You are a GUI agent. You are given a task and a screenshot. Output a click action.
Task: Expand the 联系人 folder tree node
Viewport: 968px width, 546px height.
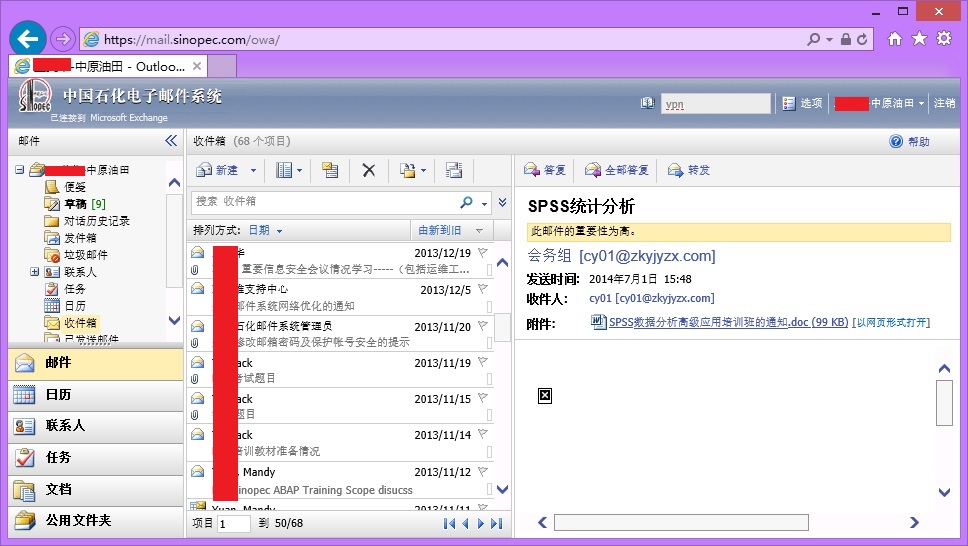tap(35, 272)
